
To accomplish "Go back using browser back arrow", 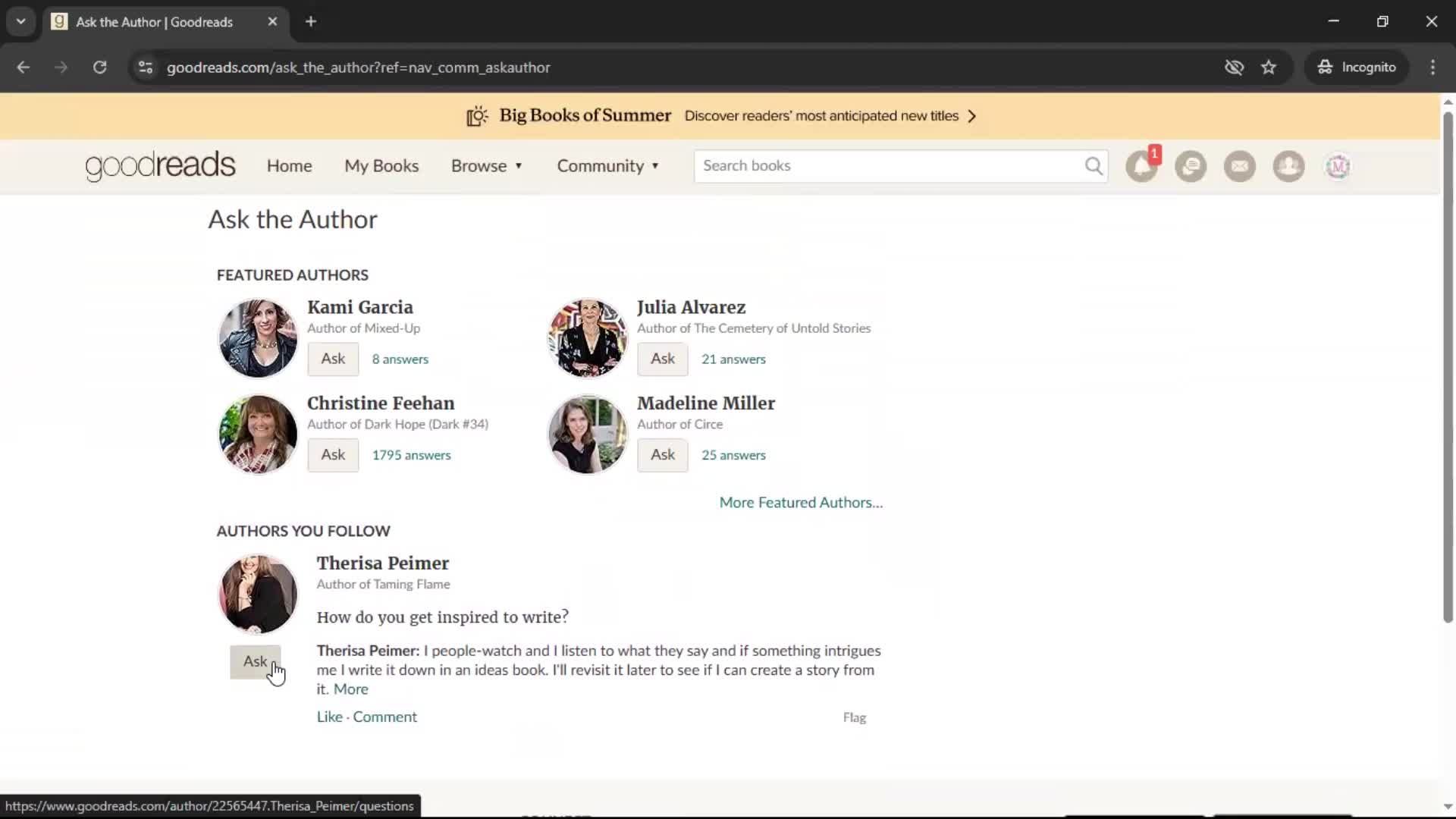I will pyautogui.click(x=24, y=67).
